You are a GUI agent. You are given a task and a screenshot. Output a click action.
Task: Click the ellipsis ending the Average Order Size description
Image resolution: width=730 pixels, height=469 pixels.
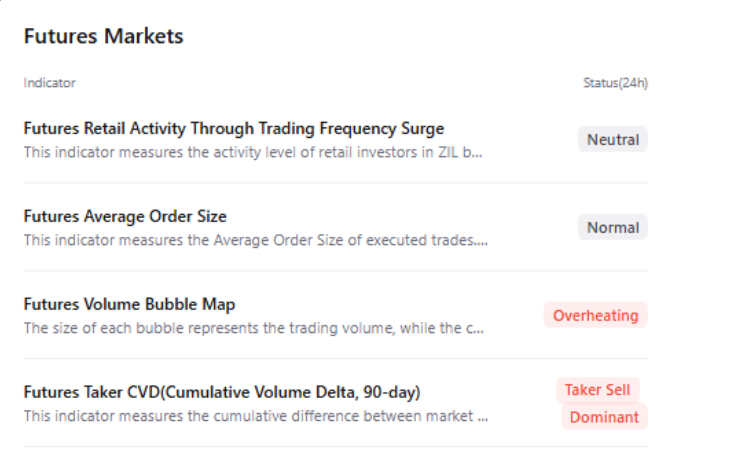pos(481,241)
